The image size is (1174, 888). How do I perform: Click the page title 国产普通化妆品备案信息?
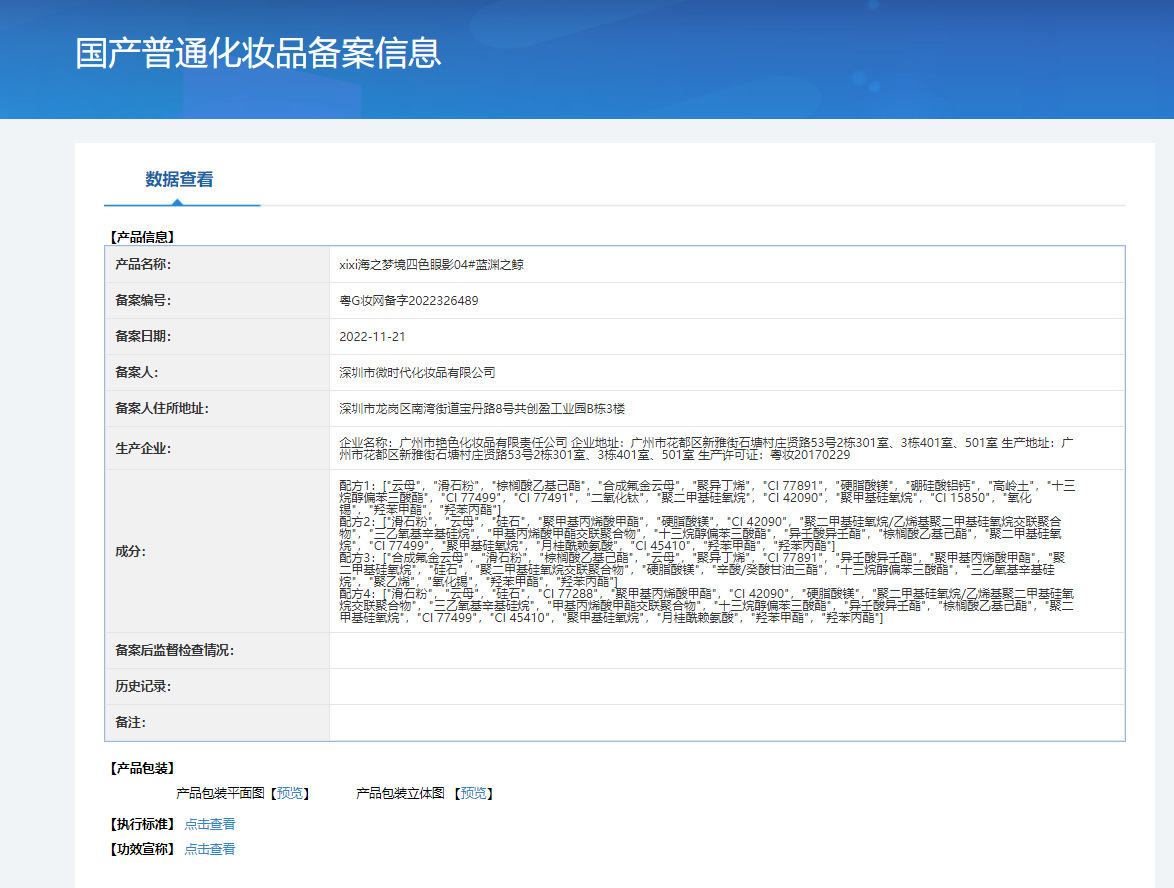pyautogui.click(x=258, y=53)
